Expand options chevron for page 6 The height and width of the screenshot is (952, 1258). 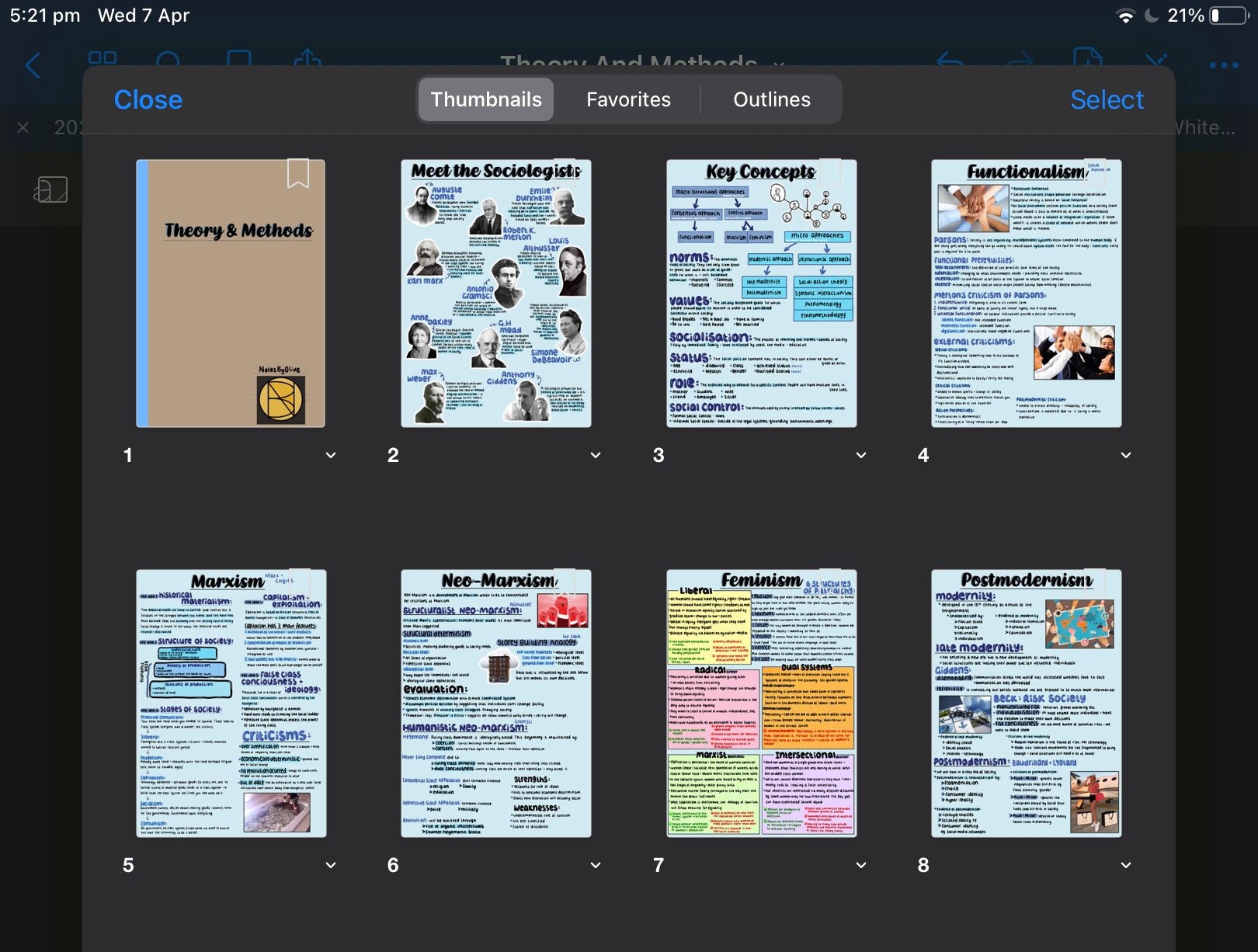[x=596, y=865]
